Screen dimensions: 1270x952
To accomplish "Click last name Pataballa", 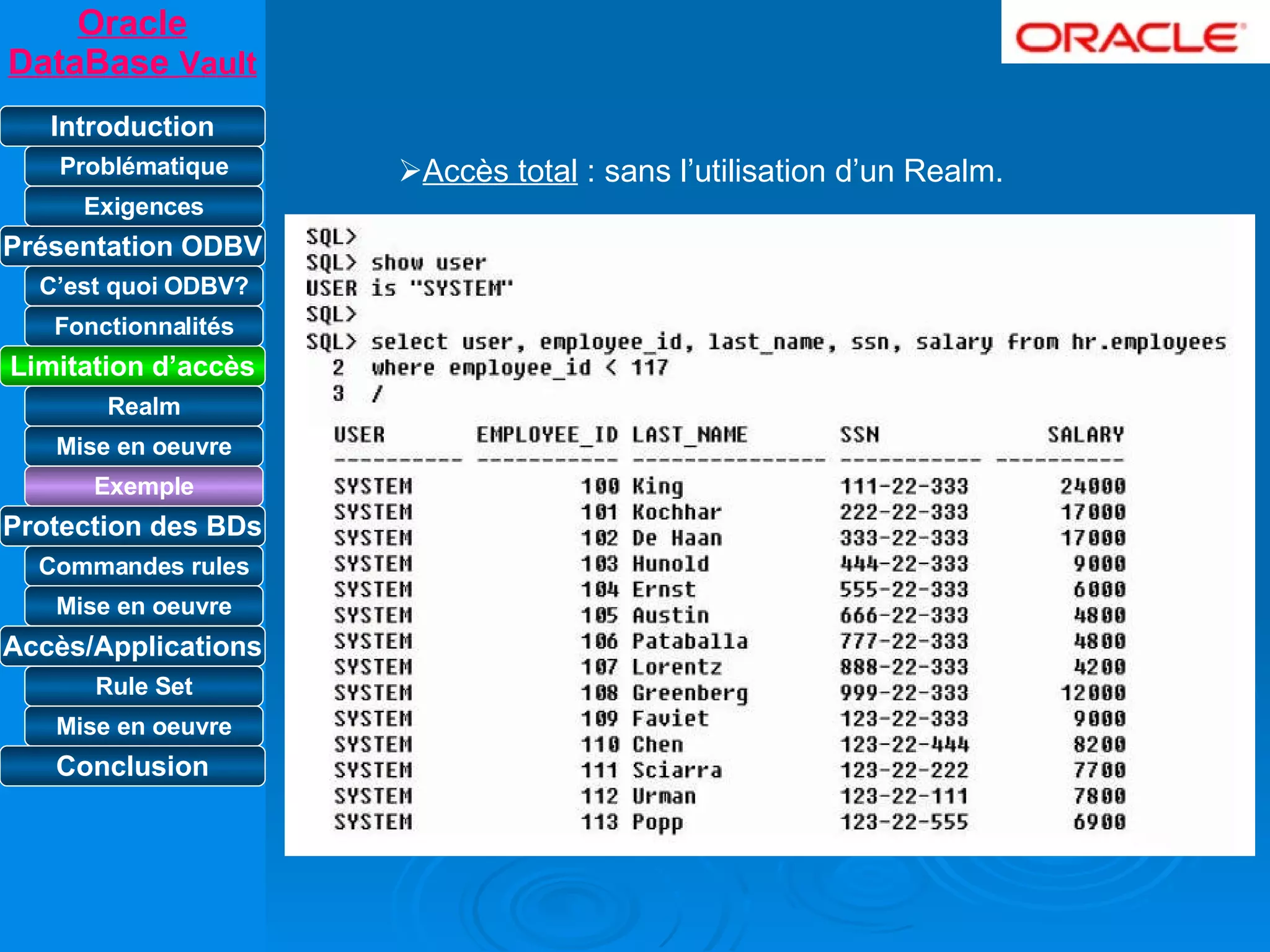I will [x=690, y=641].
